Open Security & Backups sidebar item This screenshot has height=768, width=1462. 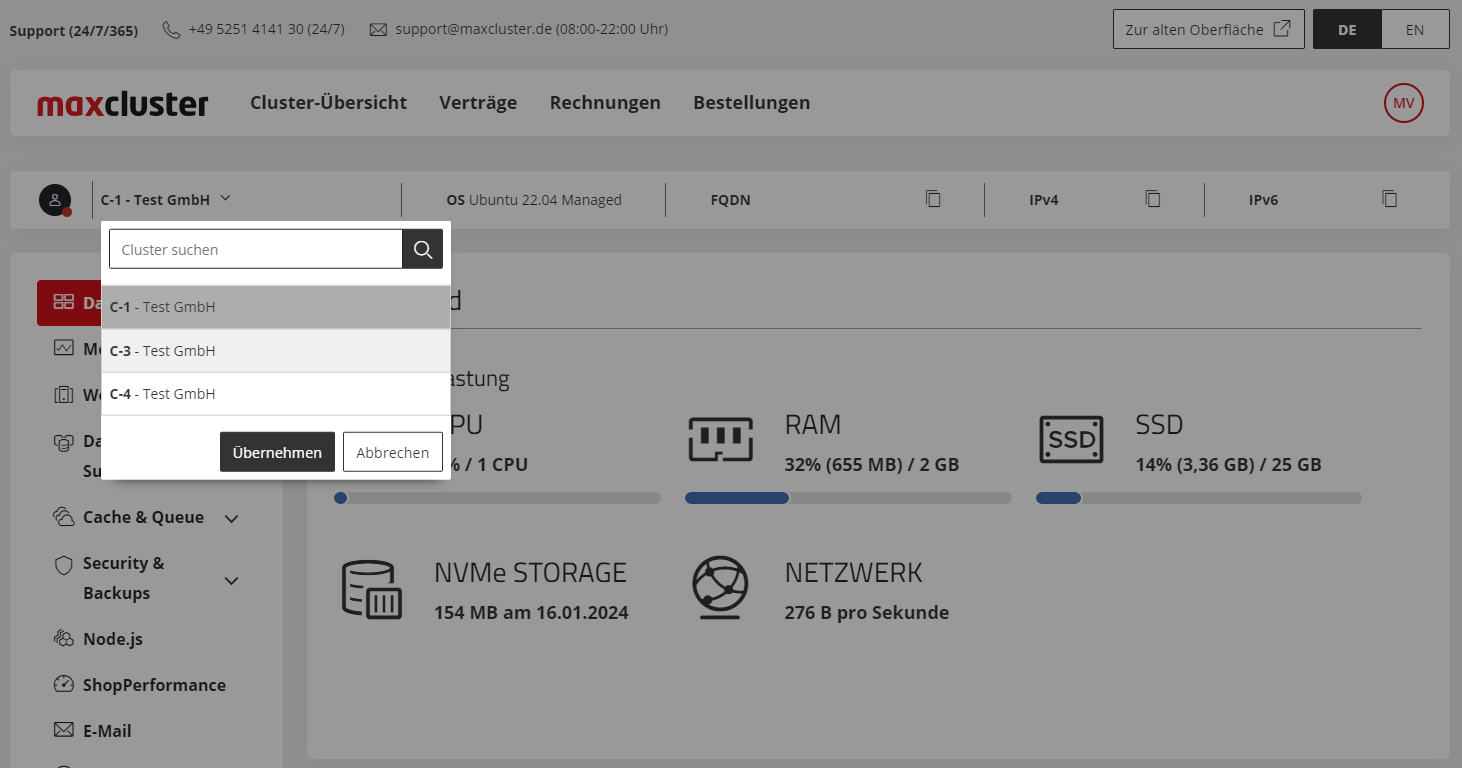pyautogui.click(x=124, y=578)
